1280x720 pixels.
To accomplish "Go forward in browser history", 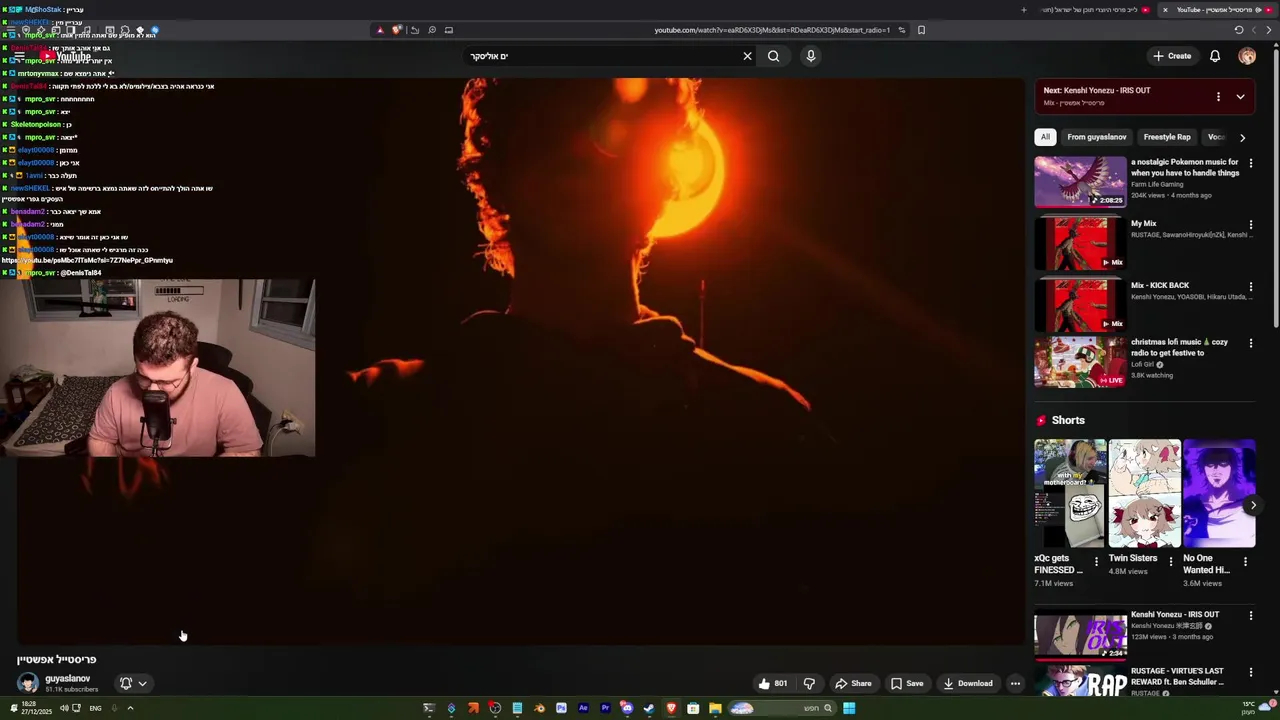I will (x=1254, y=30).
